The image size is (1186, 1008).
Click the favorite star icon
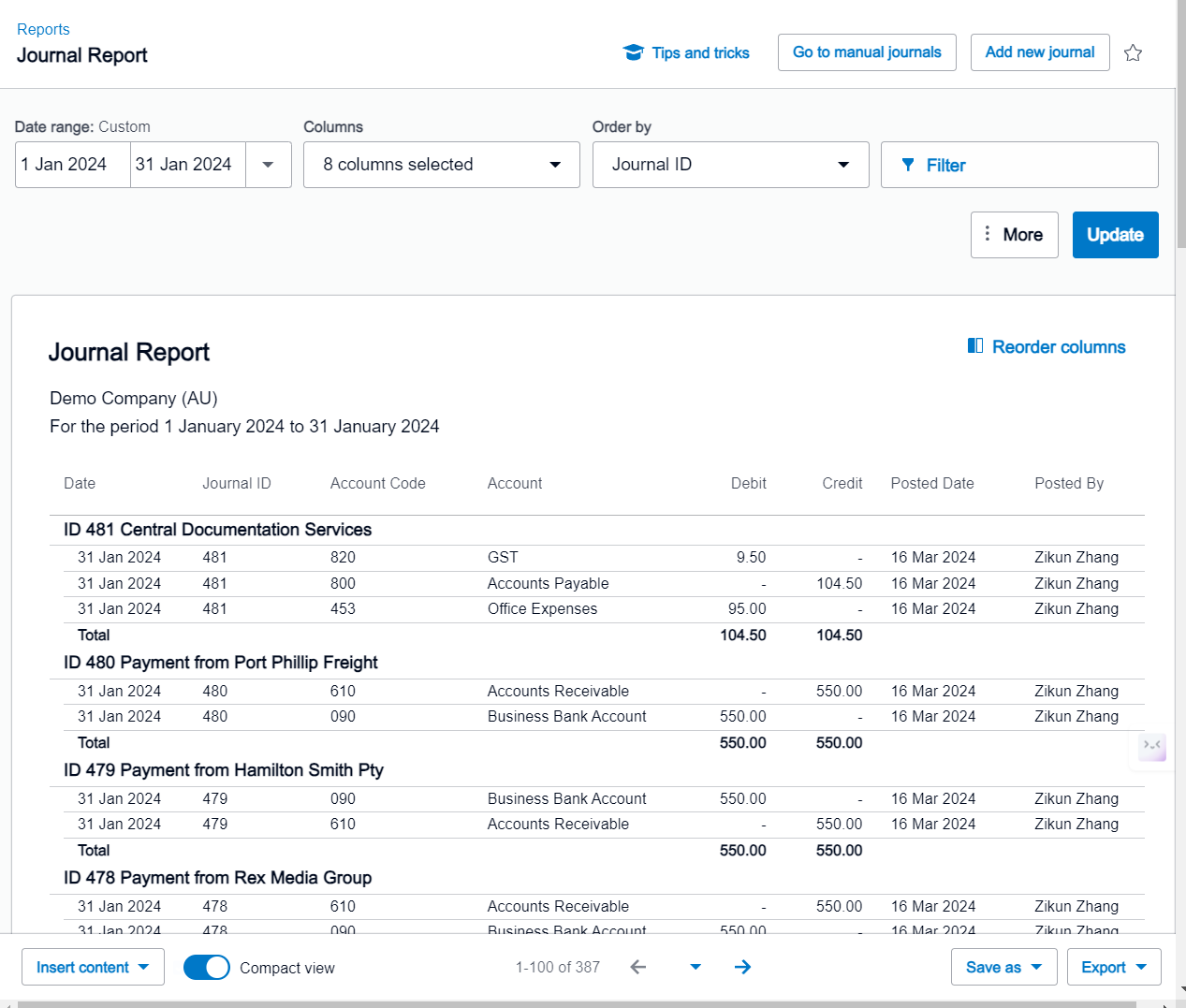point(1133,53)
